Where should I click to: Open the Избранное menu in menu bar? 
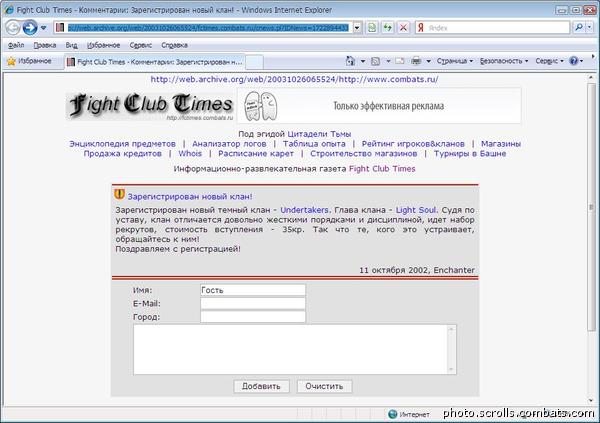tap(103, 45)
